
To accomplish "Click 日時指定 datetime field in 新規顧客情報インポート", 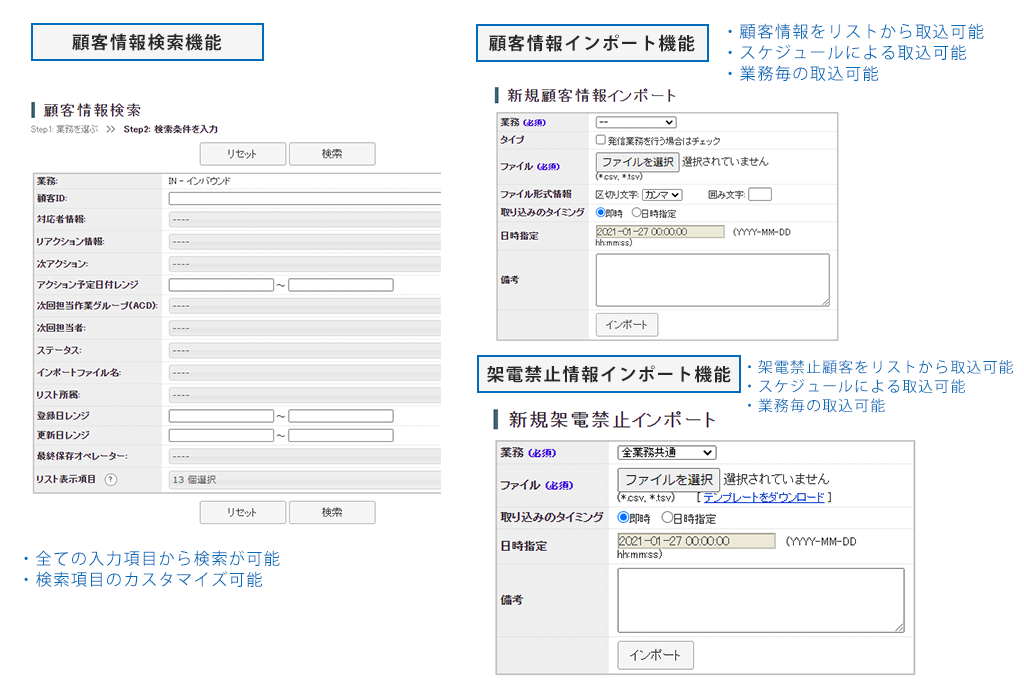I will point(660,232).
